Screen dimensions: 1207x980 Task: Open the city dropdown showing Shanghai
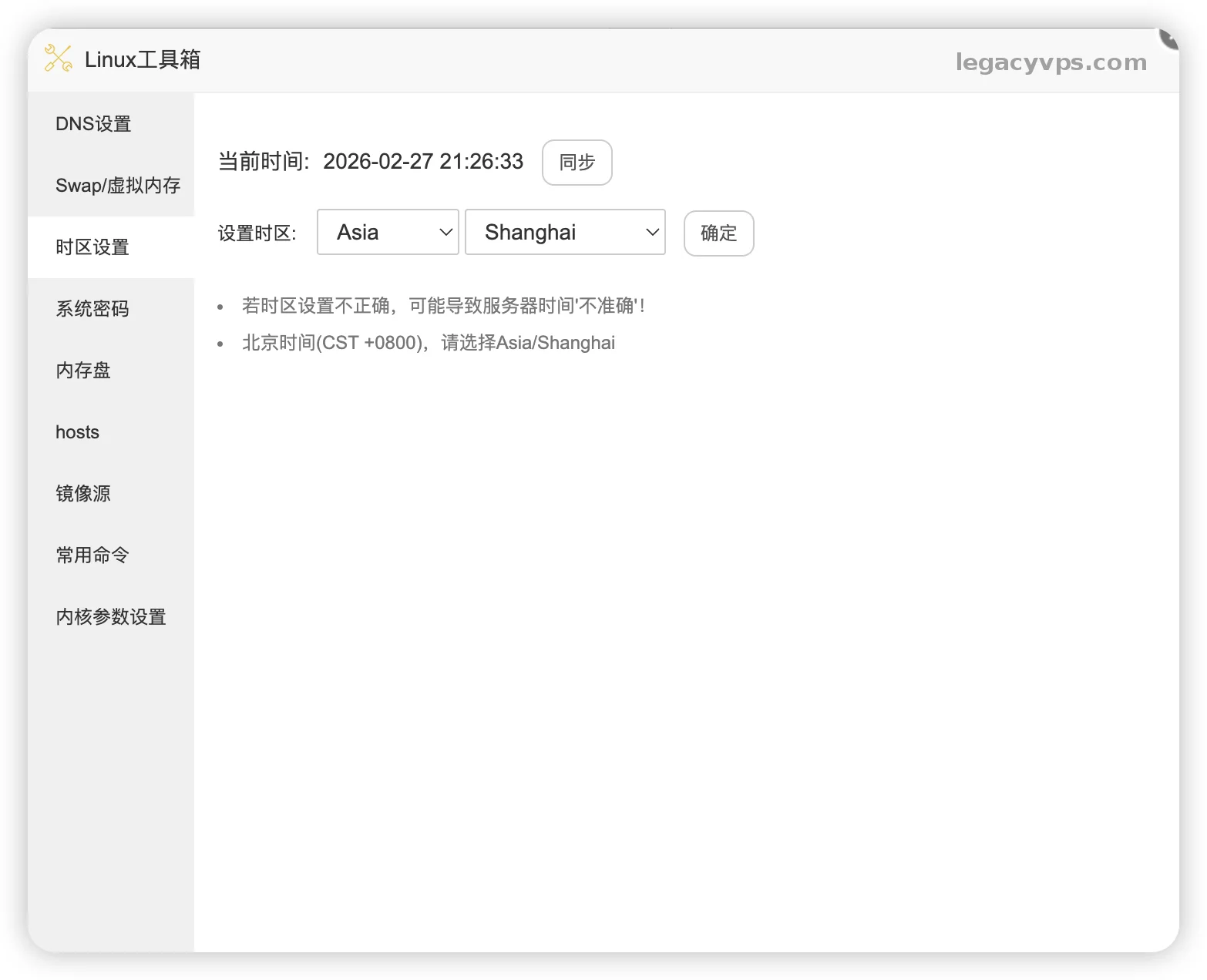[x=565, y=232]
